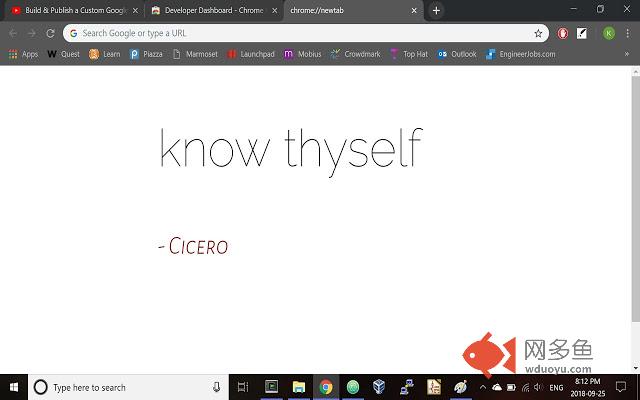Open the paint palette app in taskbar

[460, 387]
